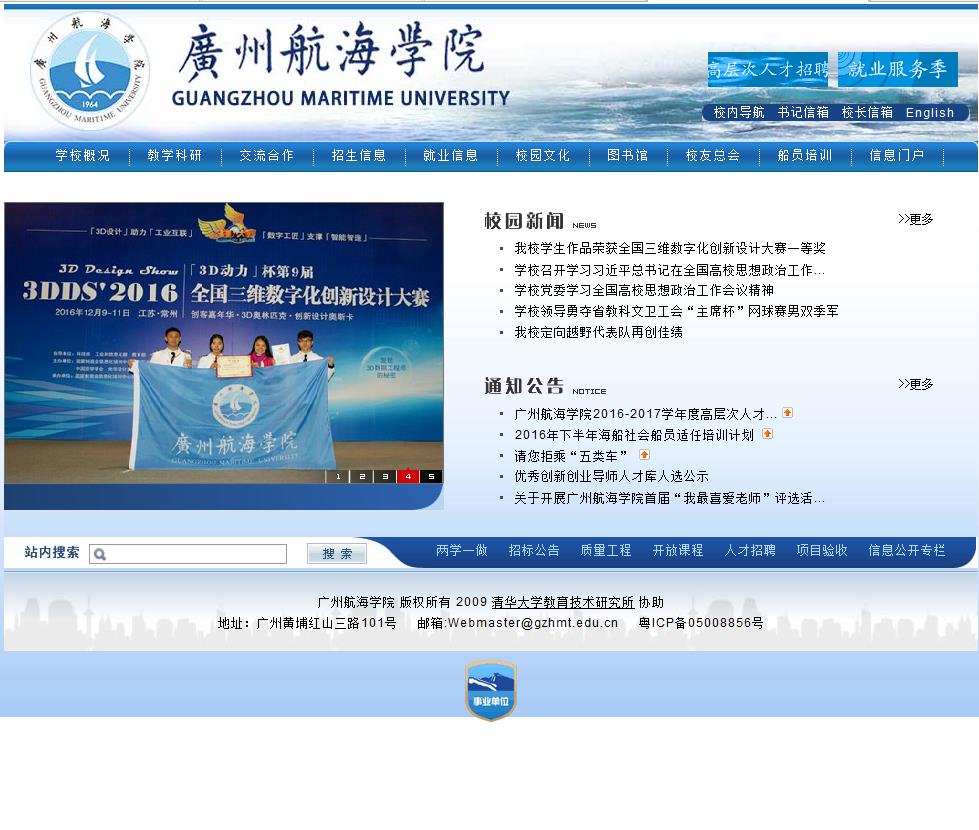The width and height of the screenshot is (979, 830).
Task: Follow the 清华大学教育技术研究所 footer link
Action: pyautogui.click(x=563, y=602)
